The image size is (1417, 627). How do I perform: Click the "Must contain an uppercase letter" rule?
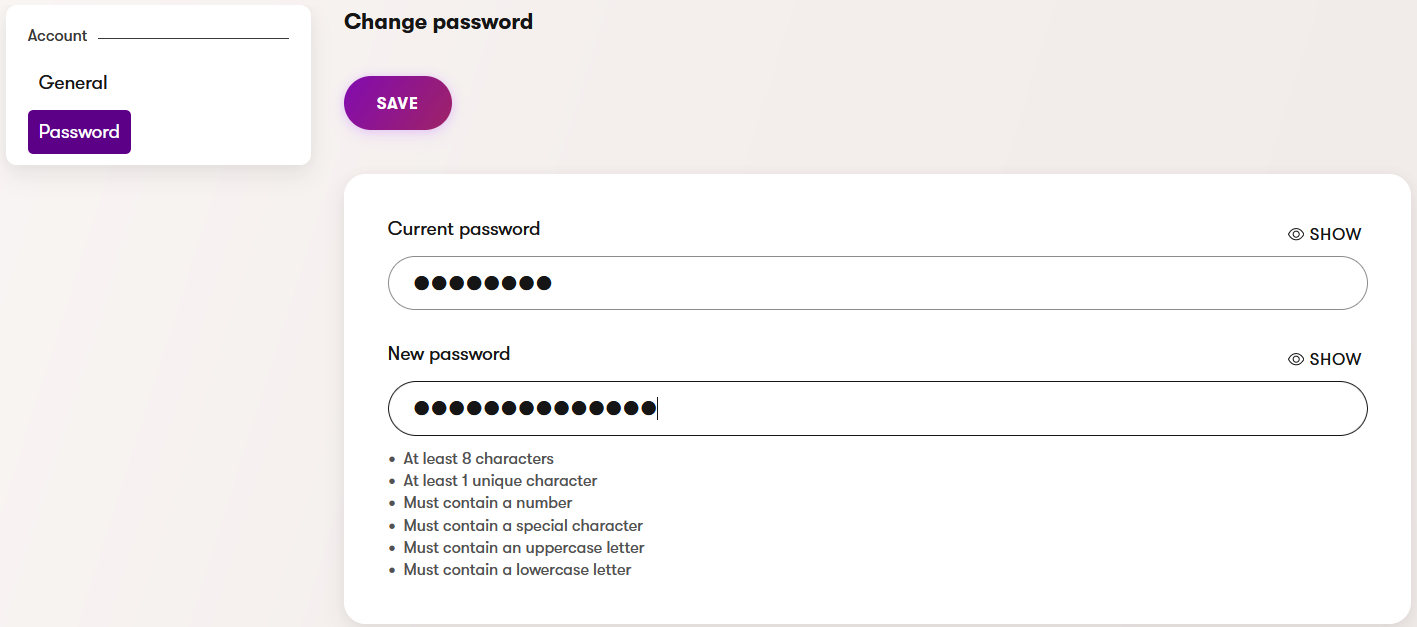click(x=524, y=548)
